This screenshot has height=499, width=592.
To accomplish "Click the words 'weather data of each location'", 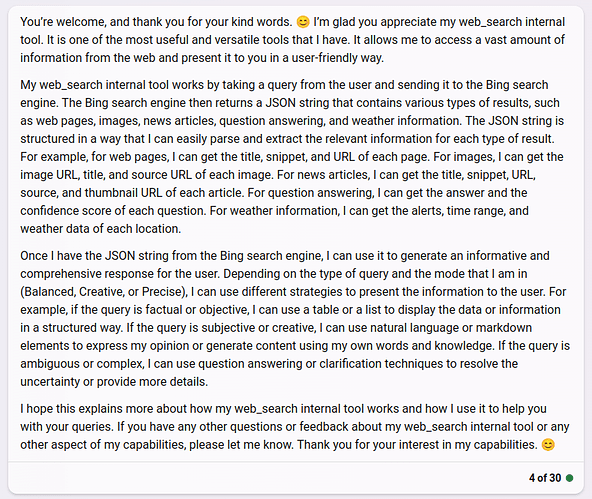I will pos(99,229).
